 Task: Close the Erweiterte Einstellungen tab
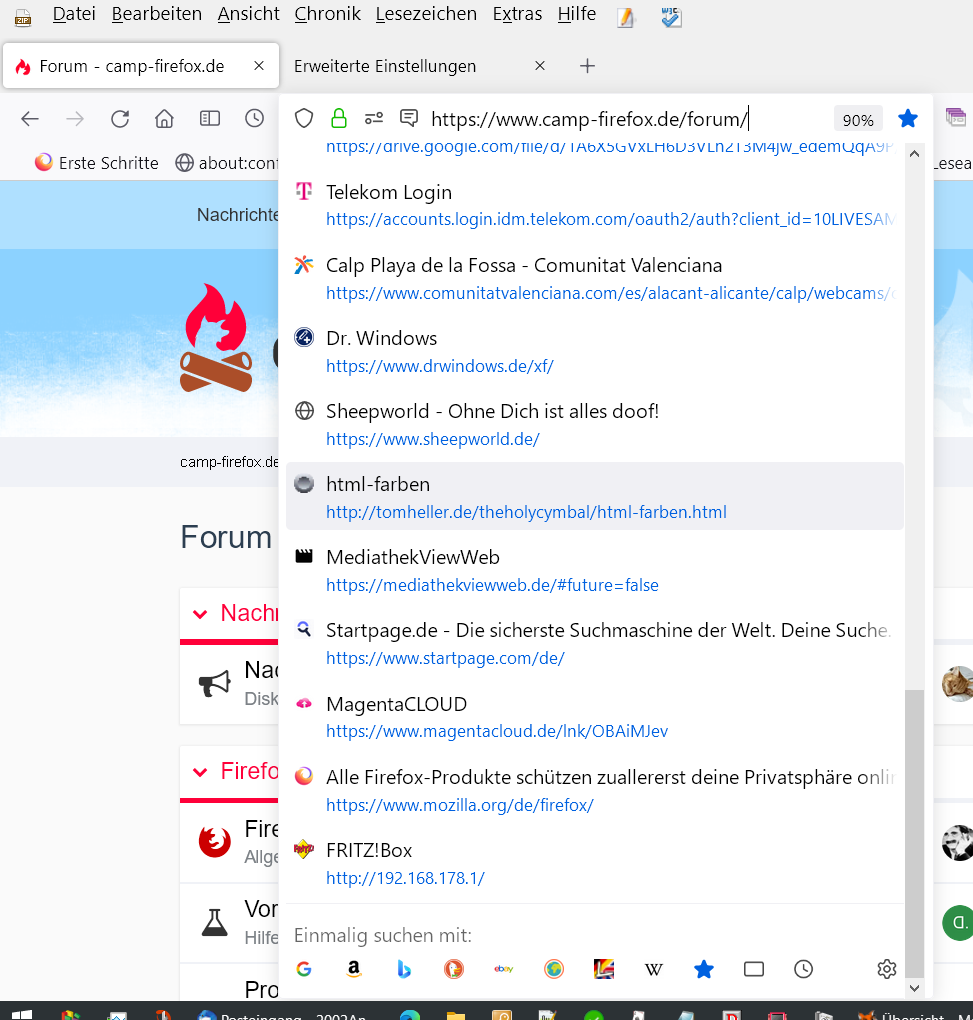(x=540, y=66)
